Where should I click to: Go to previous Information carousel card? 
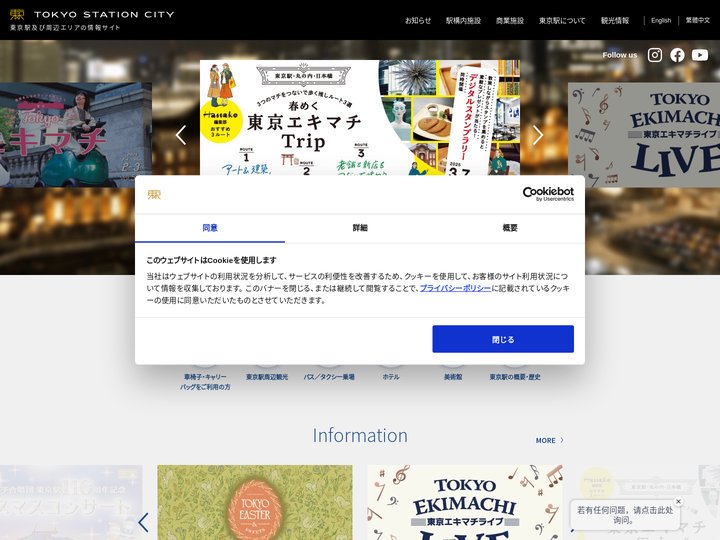(x=144, y=523)
